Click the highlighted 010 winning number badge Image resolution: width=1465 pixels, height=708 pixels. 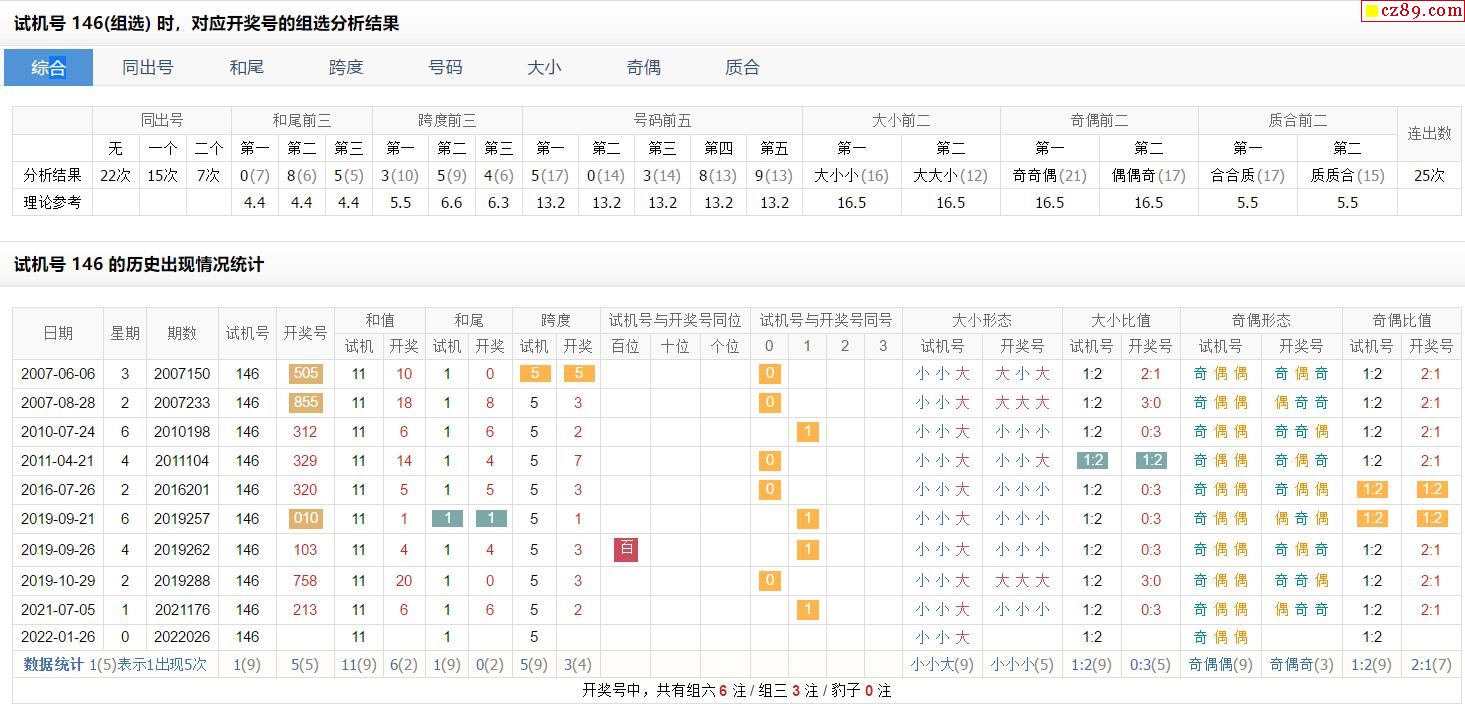pos(305,519)
